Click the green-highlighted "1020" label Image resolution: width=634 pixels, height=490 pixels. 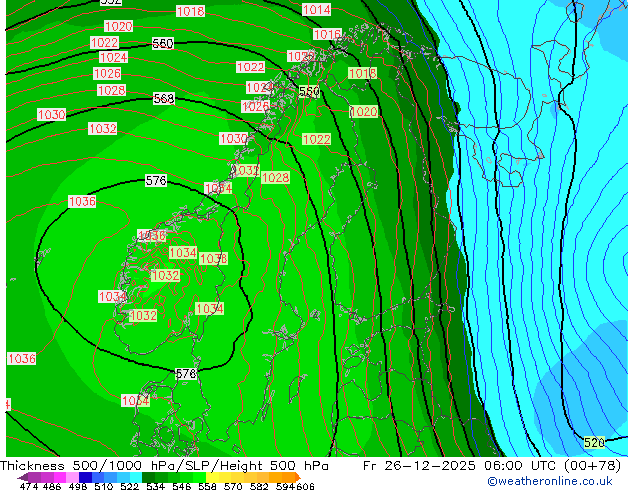click(x=364, y=112)
